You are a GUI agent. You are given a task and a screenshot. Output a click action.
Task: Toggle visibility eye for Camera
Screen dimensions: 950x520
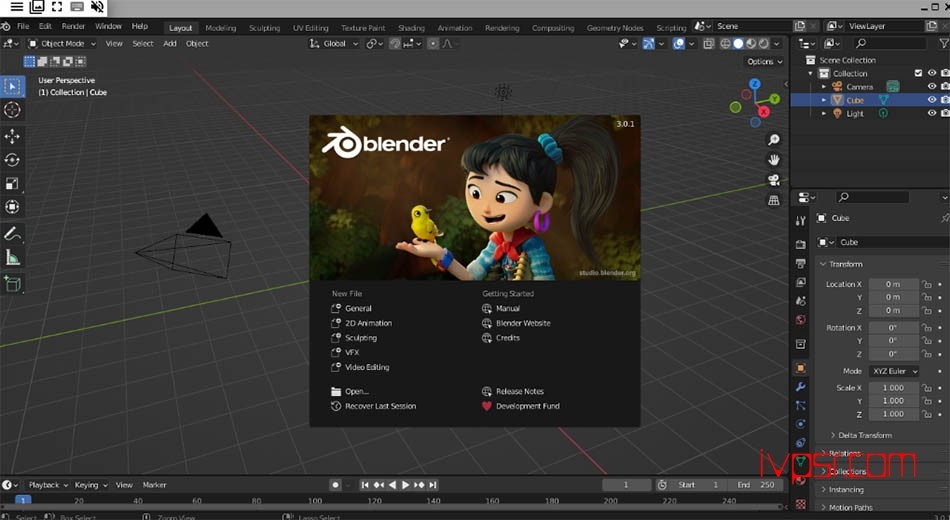[x=932, y=87]
